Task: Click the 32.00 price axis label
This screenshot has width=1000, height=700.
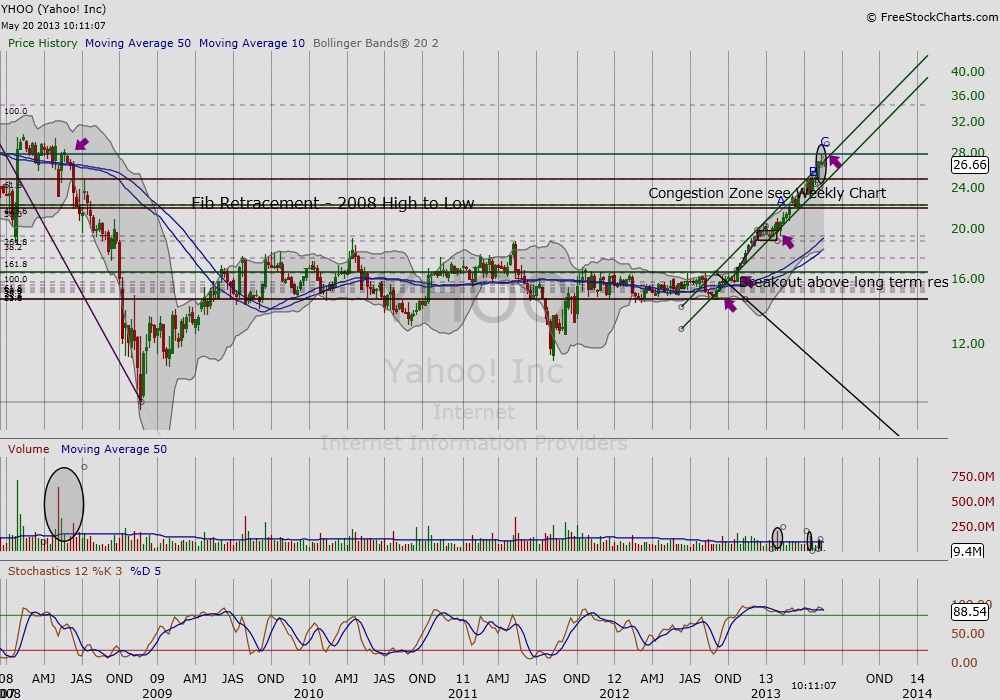Action: tap(967, 122)
